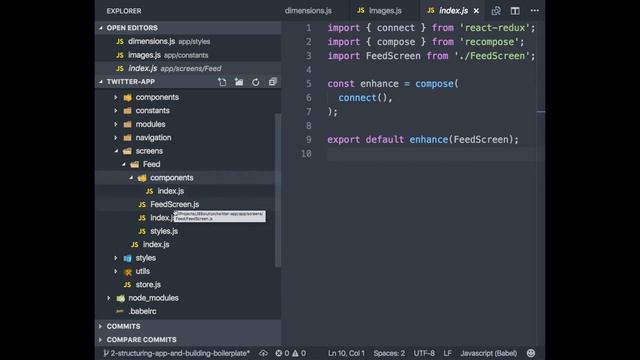The height and width of the screenshot is (360, 640).
Task: Create a new folder in TWITTER-APP
Action: click(239, 82)
